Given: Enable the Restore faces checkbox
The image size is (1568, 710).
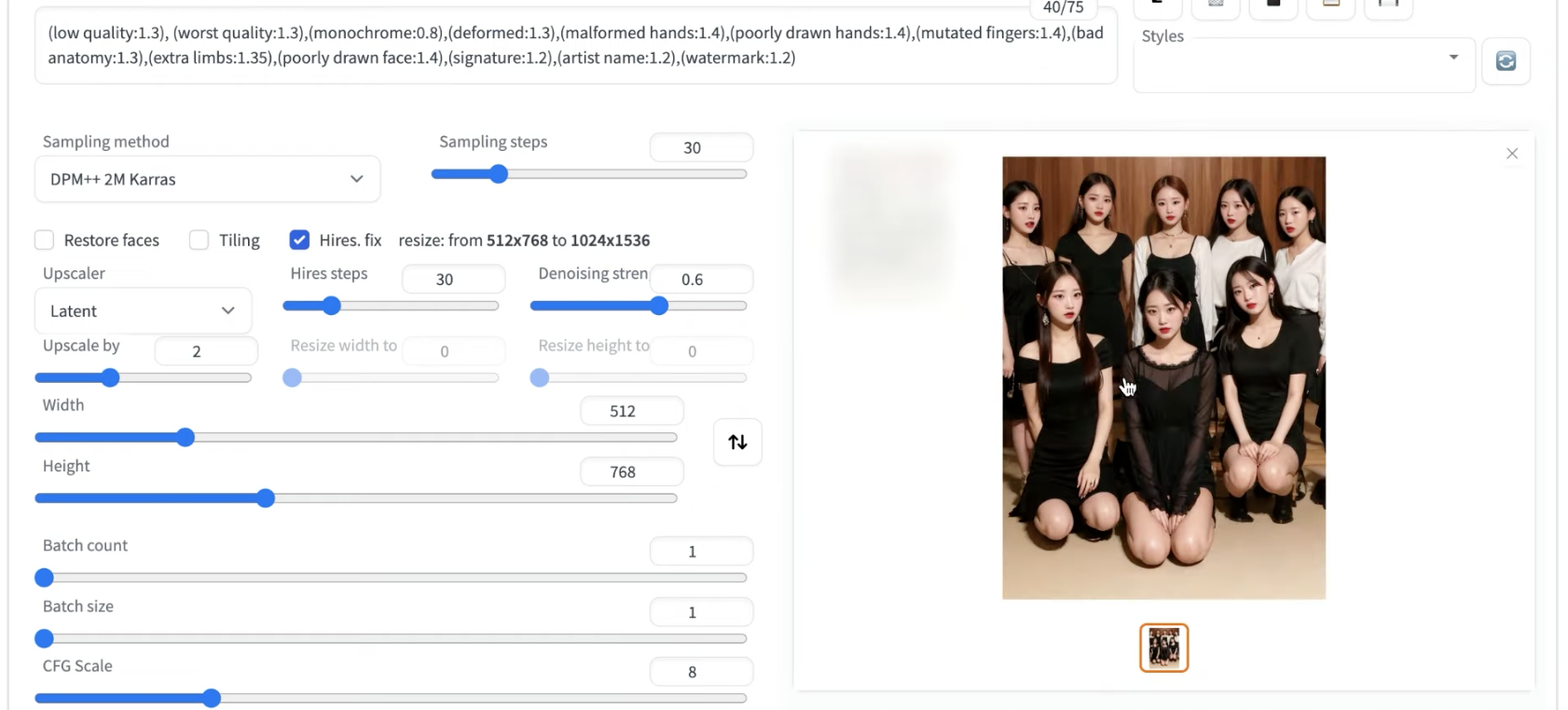Looking at the screenshot, I should point(44,240).
